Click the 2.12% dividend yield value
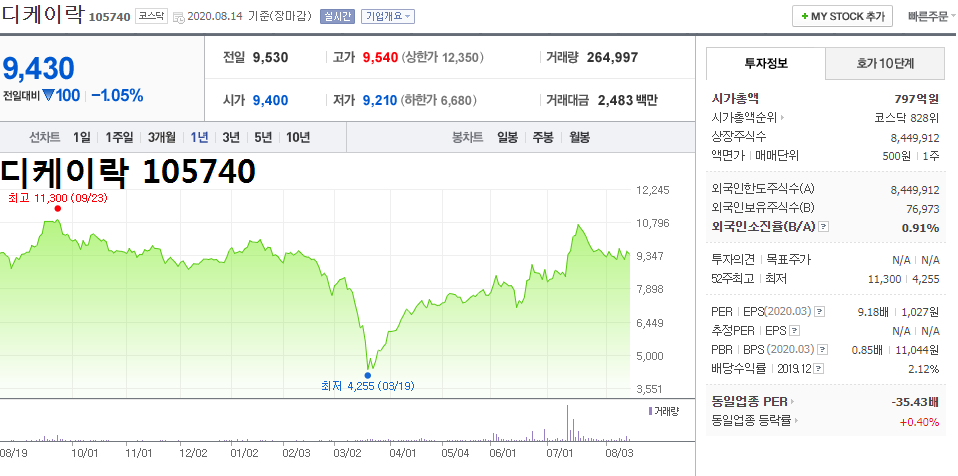This screenshot has width=958, height=476. (x=923, y=369)
